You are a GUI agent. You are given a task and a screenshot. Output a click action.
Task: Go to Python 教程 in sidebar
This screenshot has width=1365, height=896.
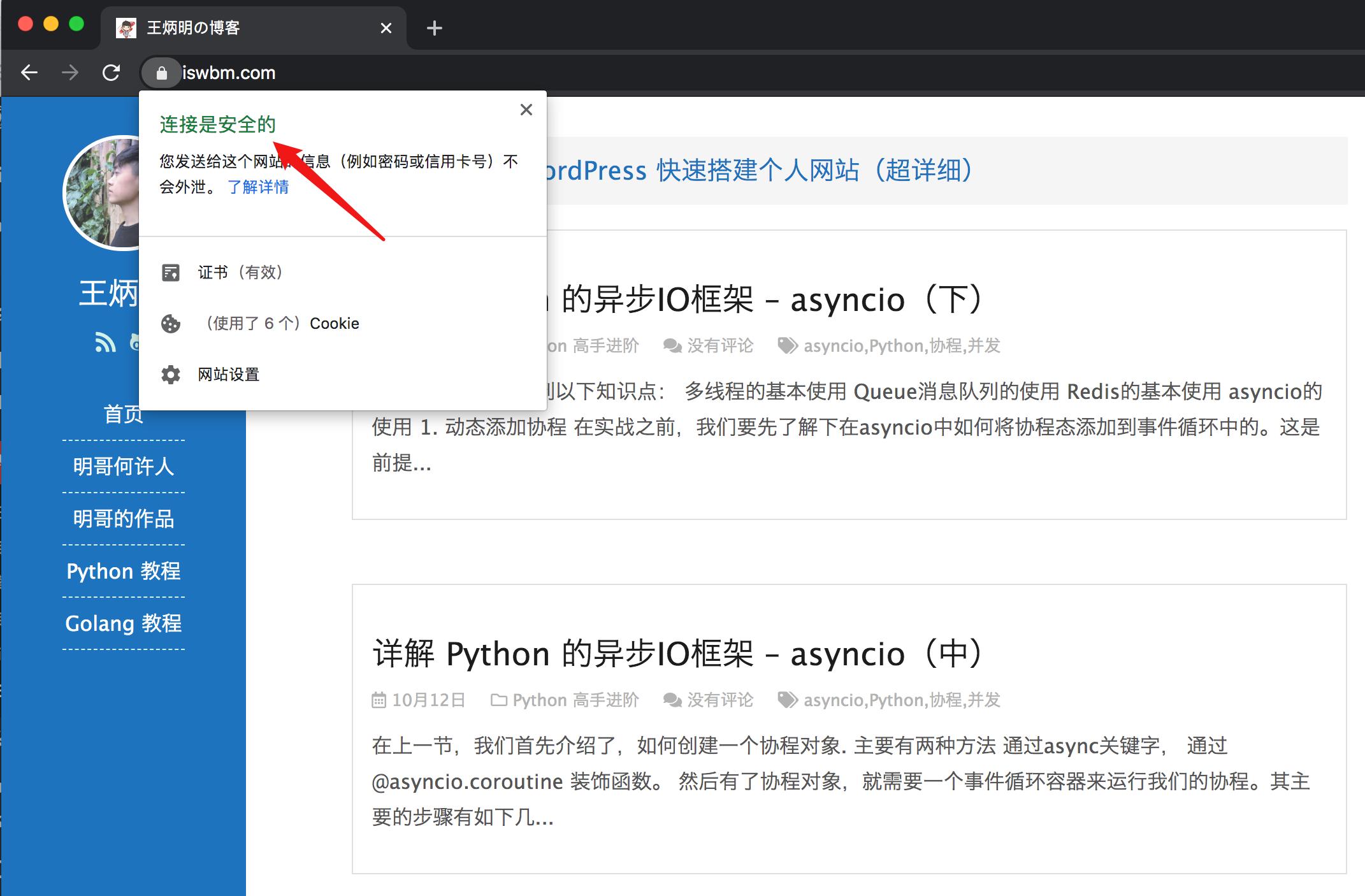click(x=124, y=571)
